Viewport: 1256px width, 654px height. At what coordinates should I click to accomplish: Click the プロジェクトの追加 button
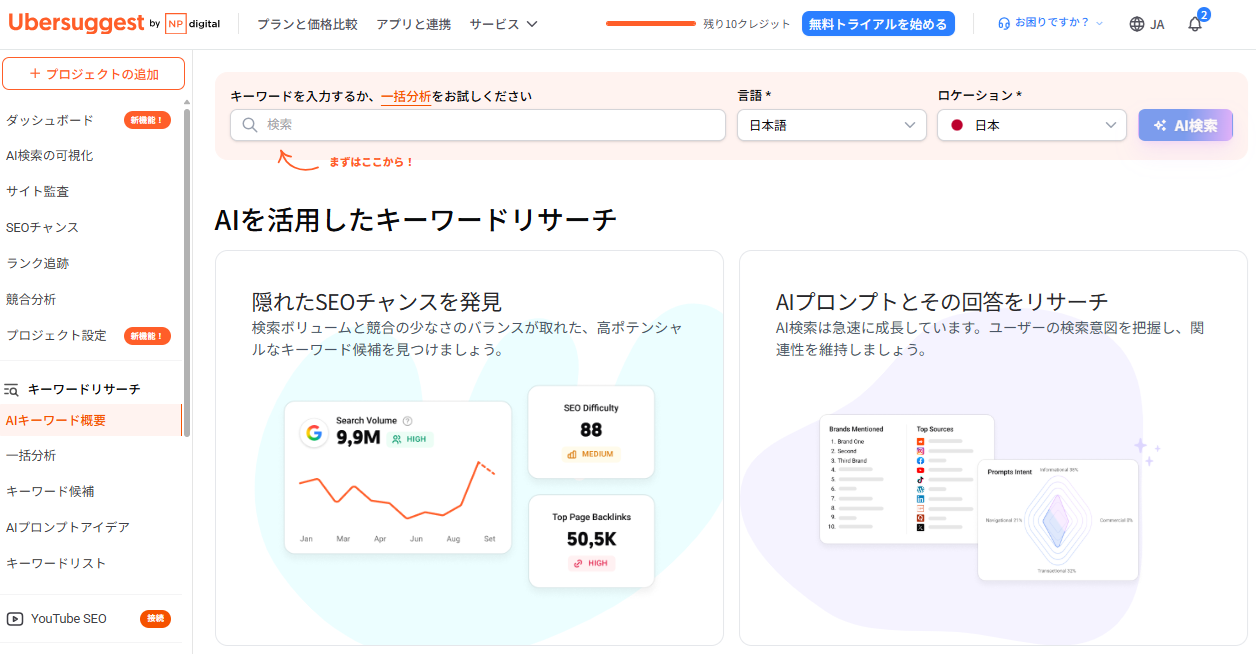(94, 74)
